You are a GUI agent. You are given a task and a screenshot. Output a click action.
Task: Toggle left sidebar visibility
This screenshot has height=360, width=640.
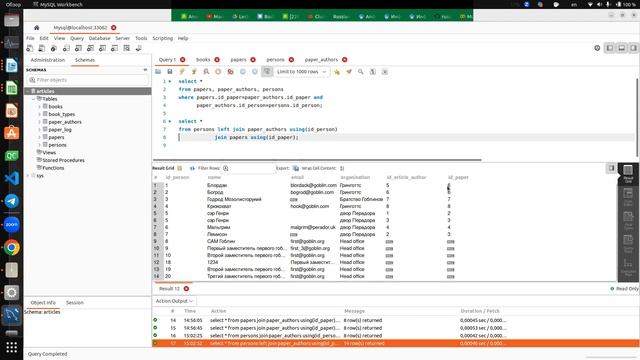click(609, 48)
